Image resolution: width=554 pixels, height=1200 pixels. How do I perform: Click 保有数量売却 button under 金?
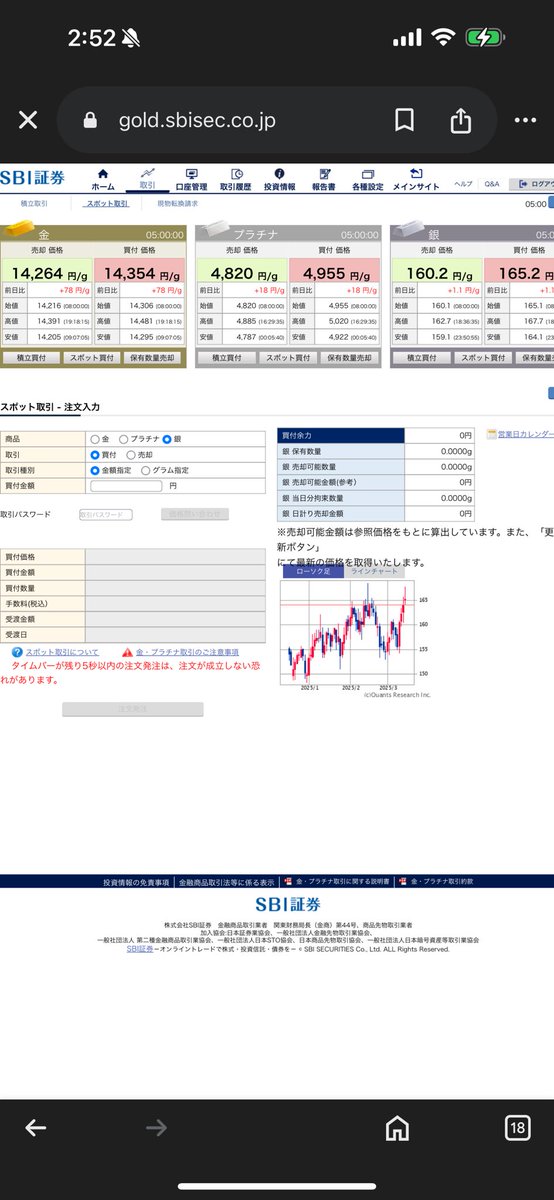(x=153, y=357)
